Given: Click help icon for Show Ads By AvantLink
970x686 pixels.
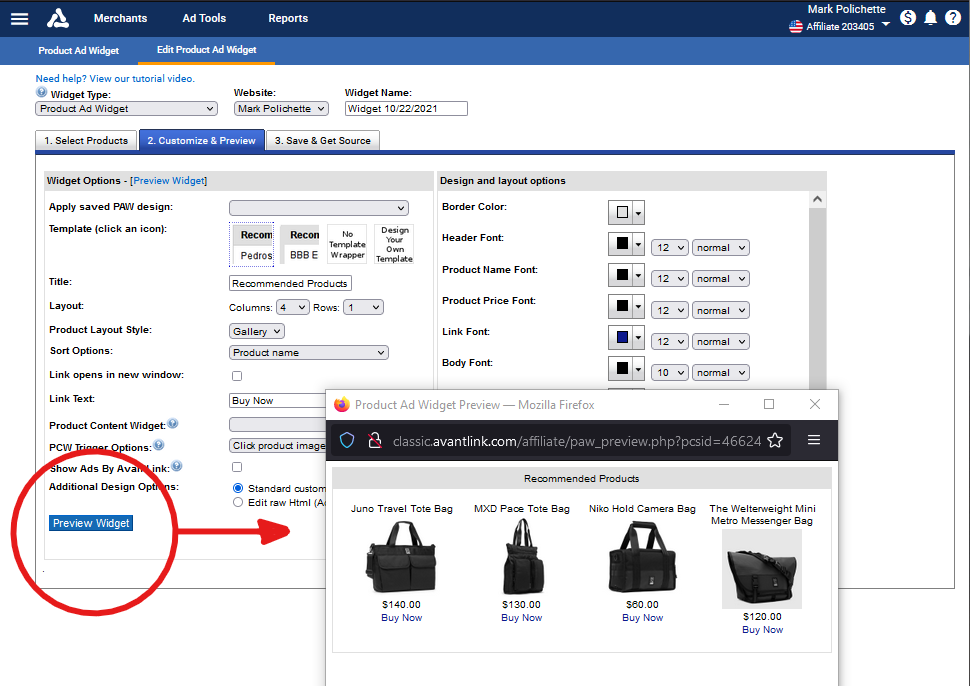Looking at the screenshot, I should tap(177, 466).
